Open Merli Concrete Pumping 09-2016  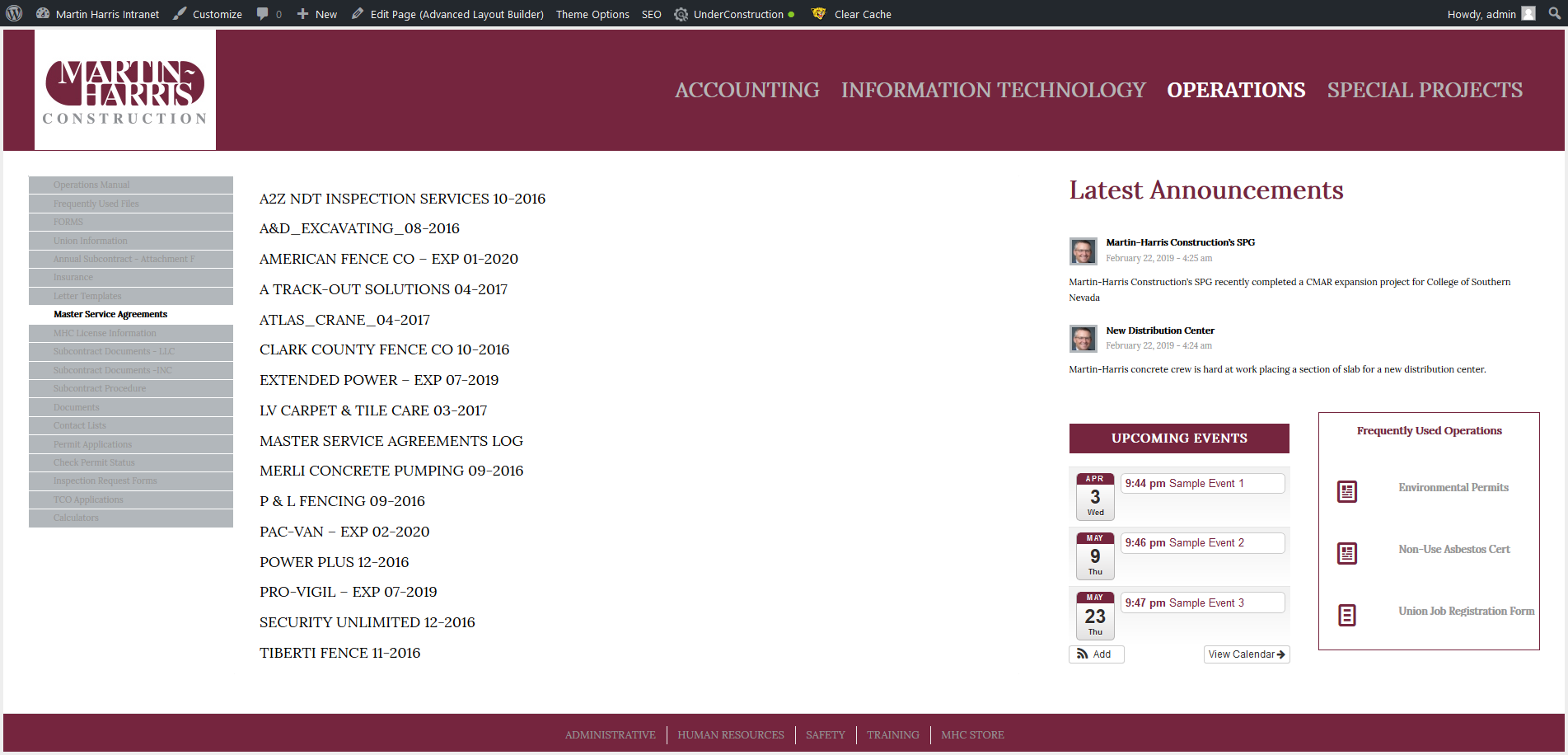[x=391, y=471]
